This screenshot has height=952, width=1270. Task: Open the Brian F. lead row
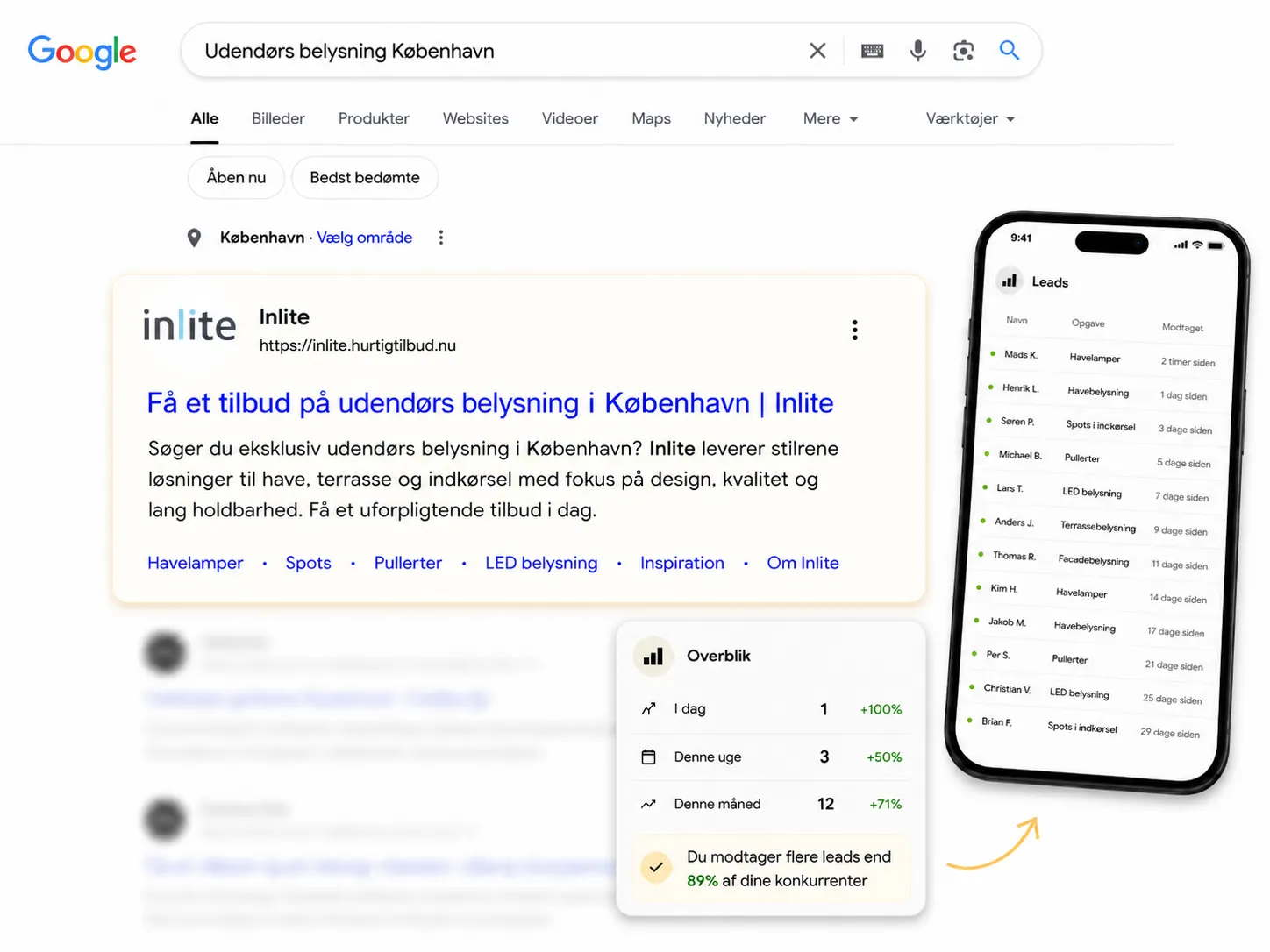pyautogui.click(x=1083, y=726)
